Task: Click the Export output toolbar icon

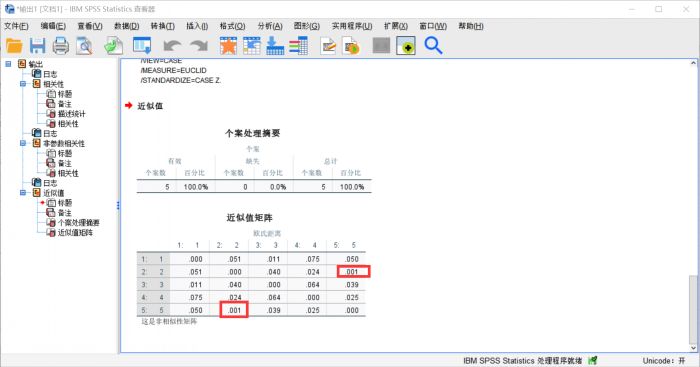Action: [x=113, y=46]
